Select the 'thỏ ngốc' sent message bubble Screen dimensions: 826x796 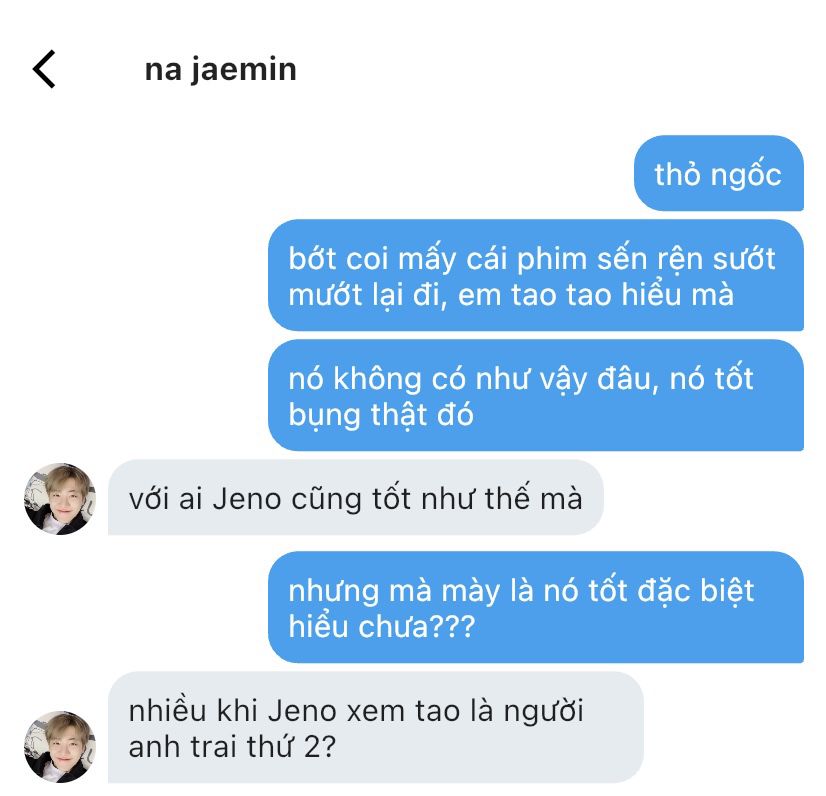(719, 173)
